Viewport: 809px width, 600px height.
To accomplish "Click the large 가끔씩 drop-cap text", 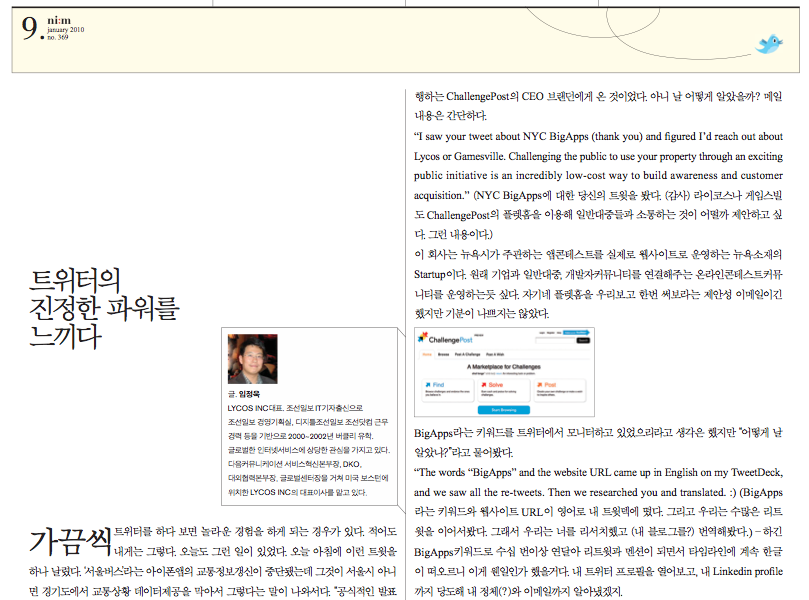I will pyautogui.click(x=69, y=541).
